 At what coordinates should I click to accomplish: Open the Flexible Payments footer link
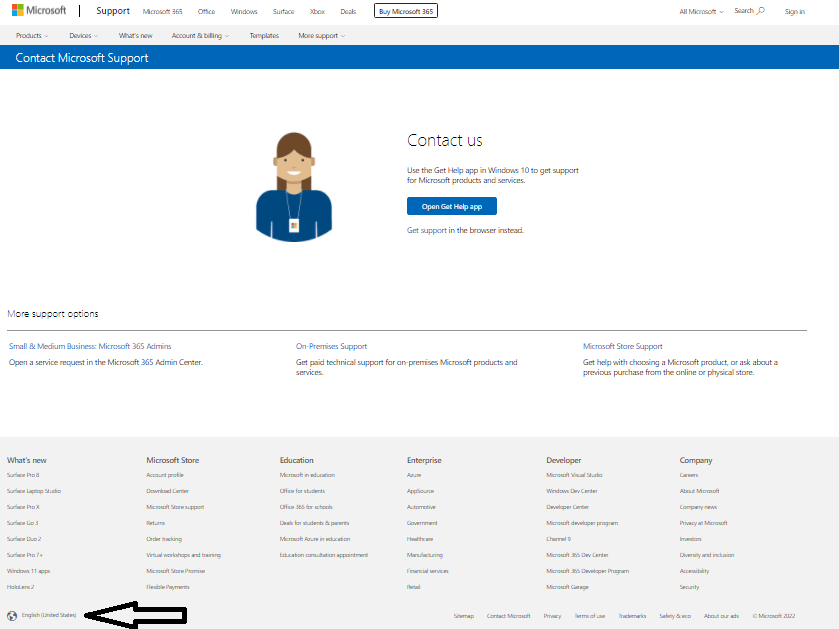tap(168, 587)
